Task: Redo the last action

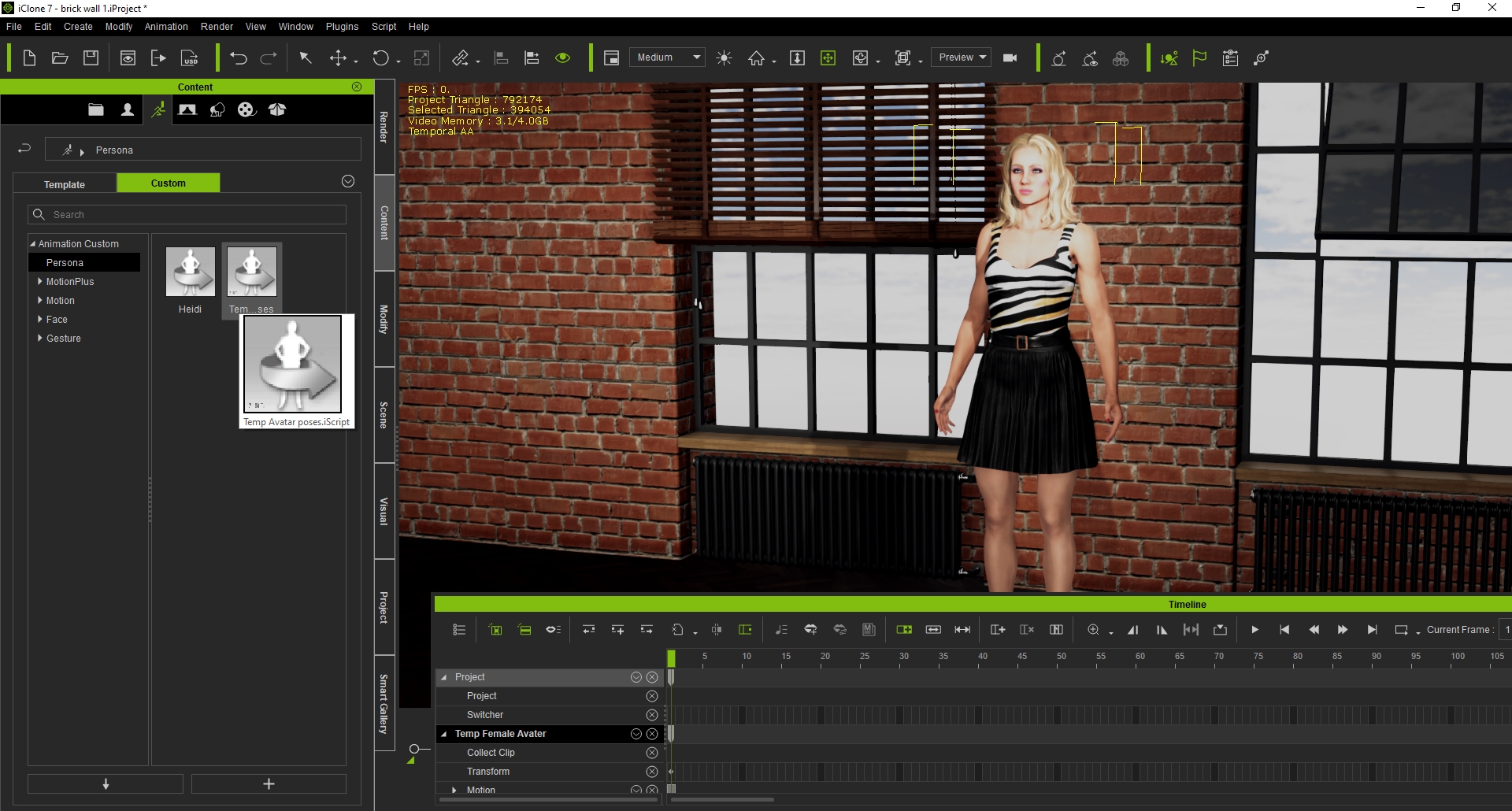Action: click(269, 57)
